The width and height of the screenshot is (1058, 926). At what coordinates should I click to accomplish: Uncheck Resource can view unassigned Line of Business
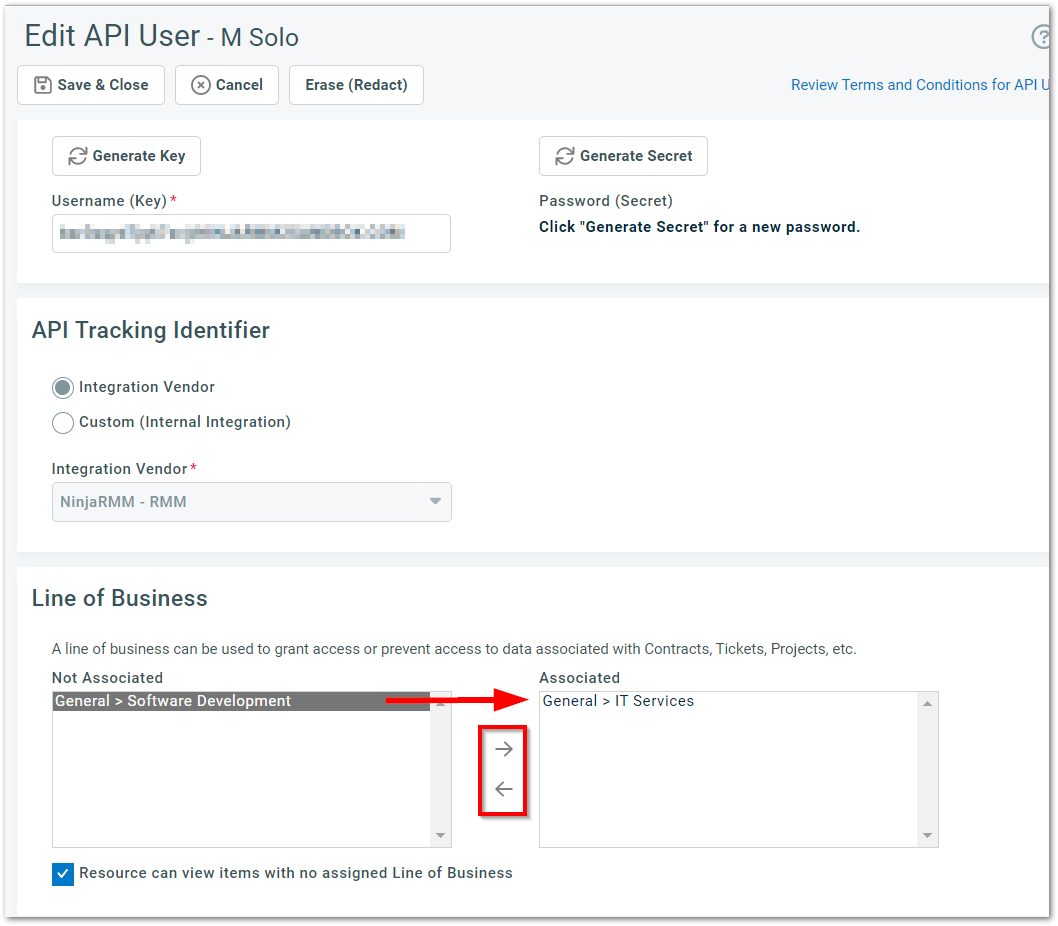63,873
